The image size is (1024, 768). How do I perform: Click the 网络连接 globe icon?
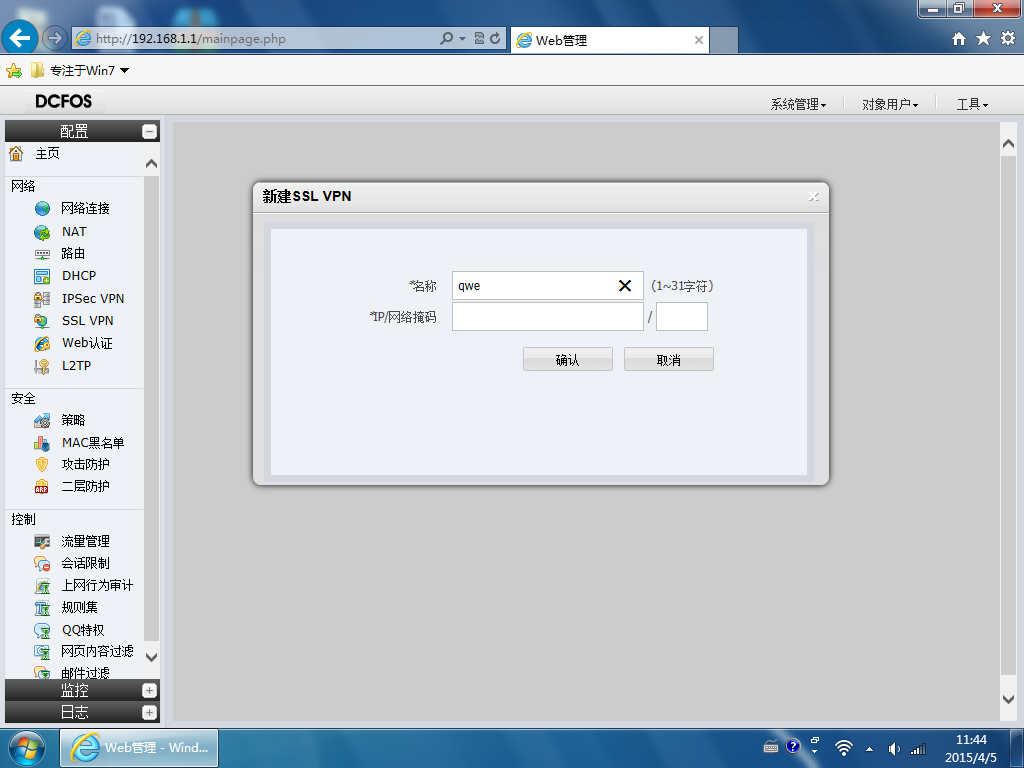42,208
